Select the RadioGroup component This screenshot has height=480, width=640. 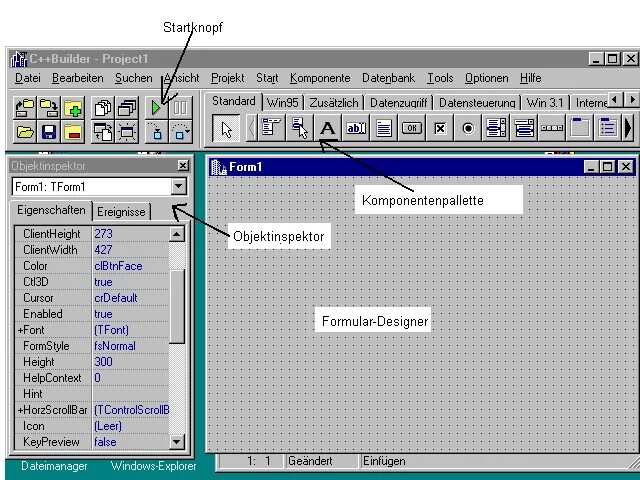607,129
